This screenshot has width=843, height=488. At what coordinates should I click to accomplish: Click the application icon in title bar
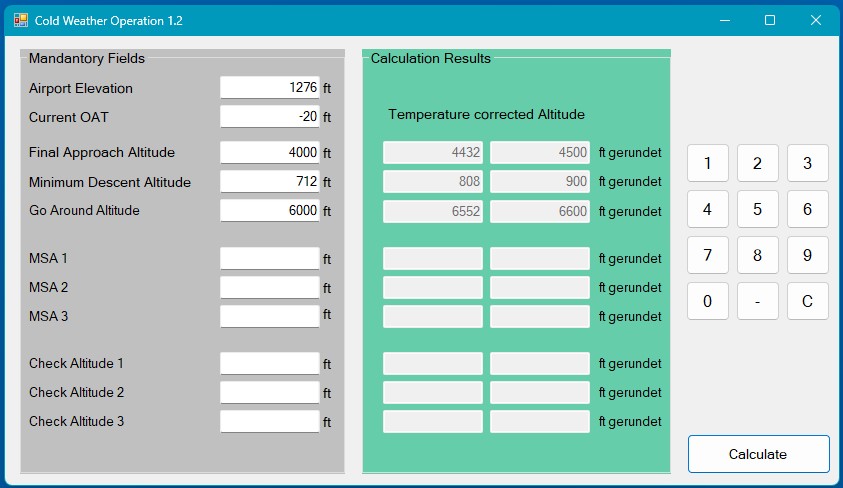pos(21,20)
